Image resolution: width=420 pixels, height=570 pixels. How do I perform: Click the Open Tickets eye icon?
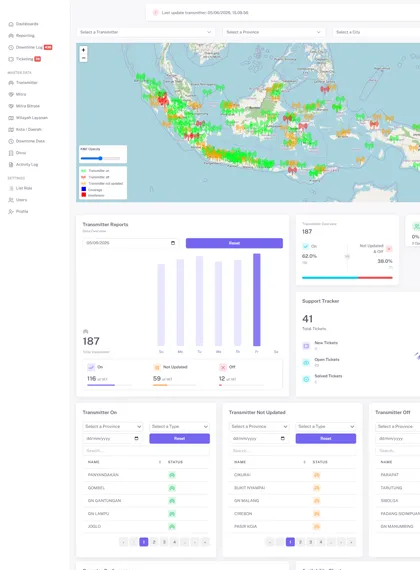(x=306, y=362)
